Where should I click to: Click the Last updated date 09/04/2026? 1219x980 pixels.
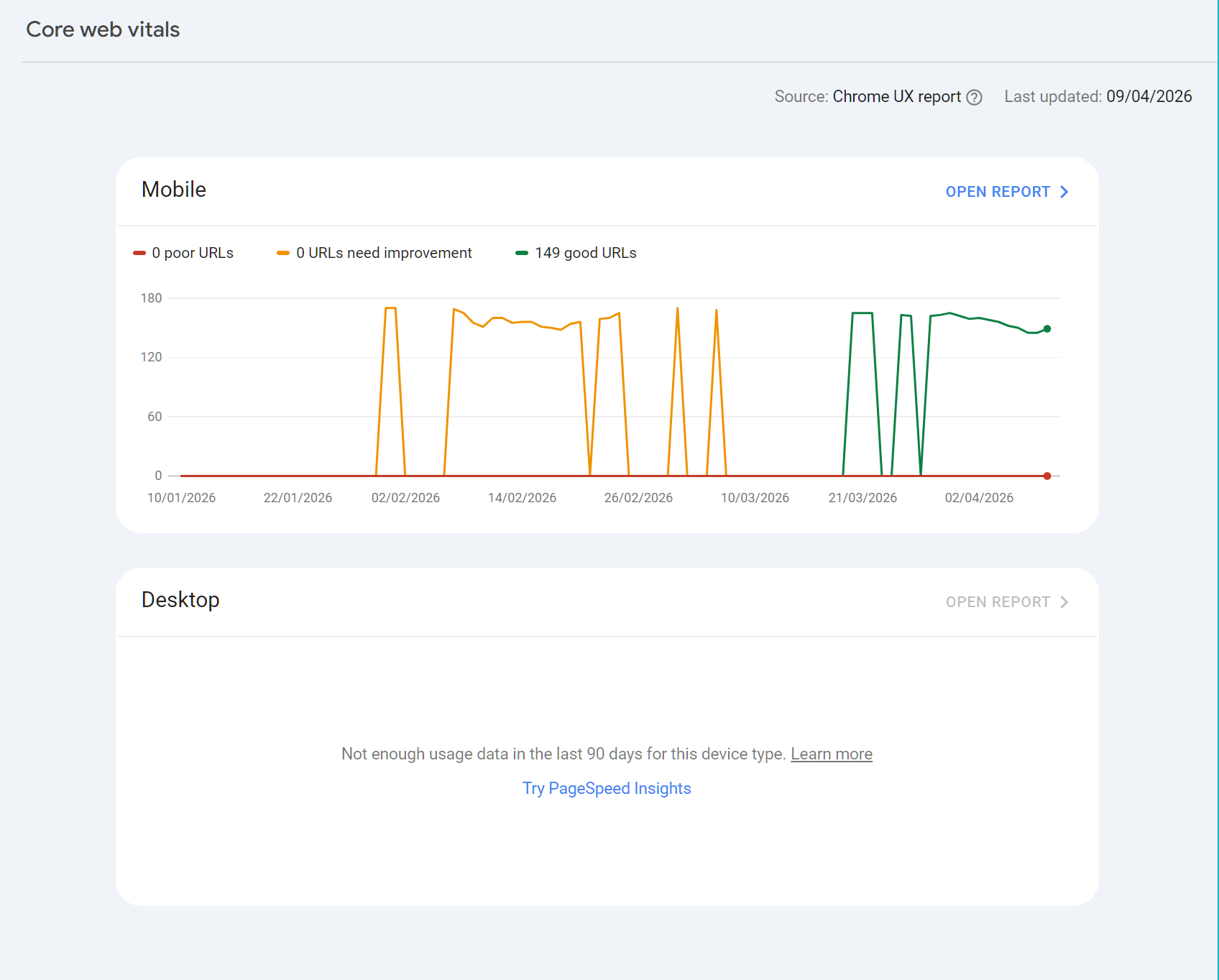[x=1149, y=96]
